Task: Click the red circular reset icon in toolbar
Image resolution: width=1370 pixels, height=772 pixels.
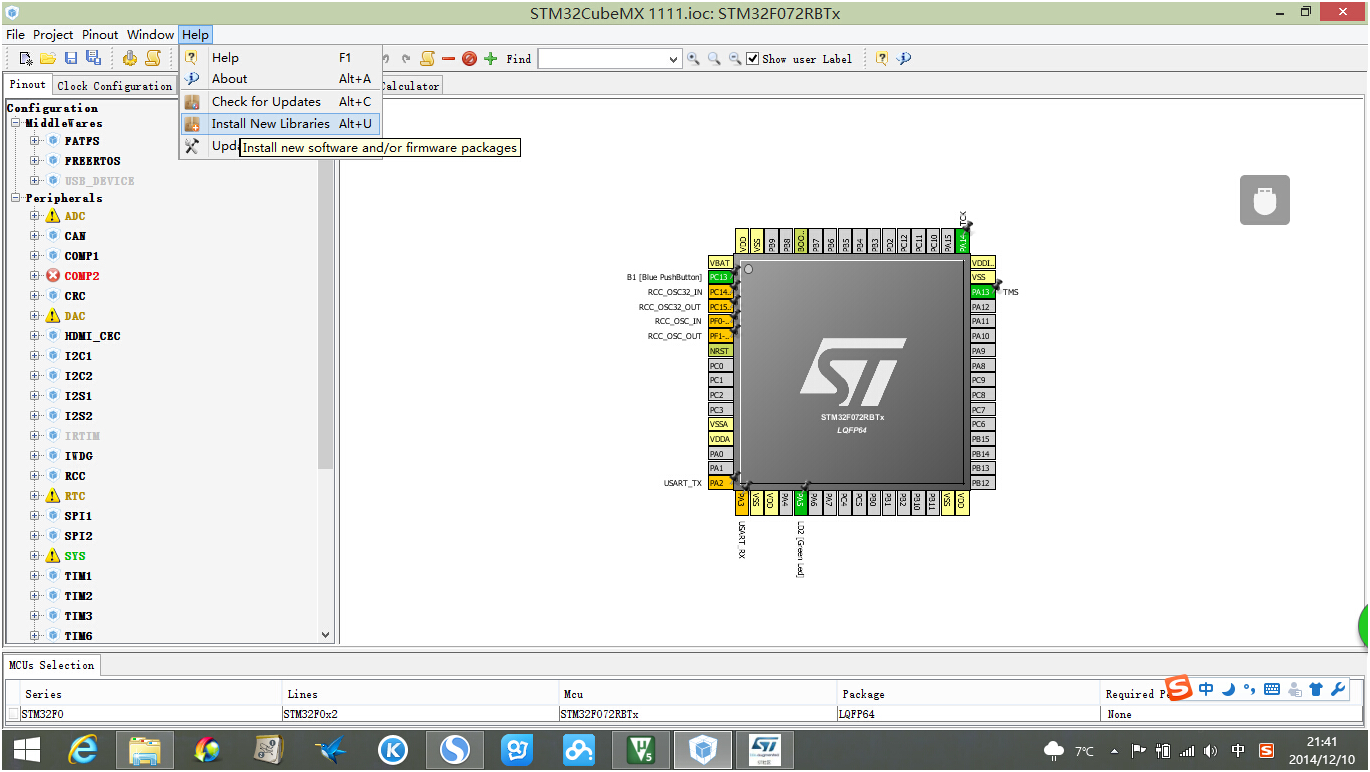Action: 469,59
